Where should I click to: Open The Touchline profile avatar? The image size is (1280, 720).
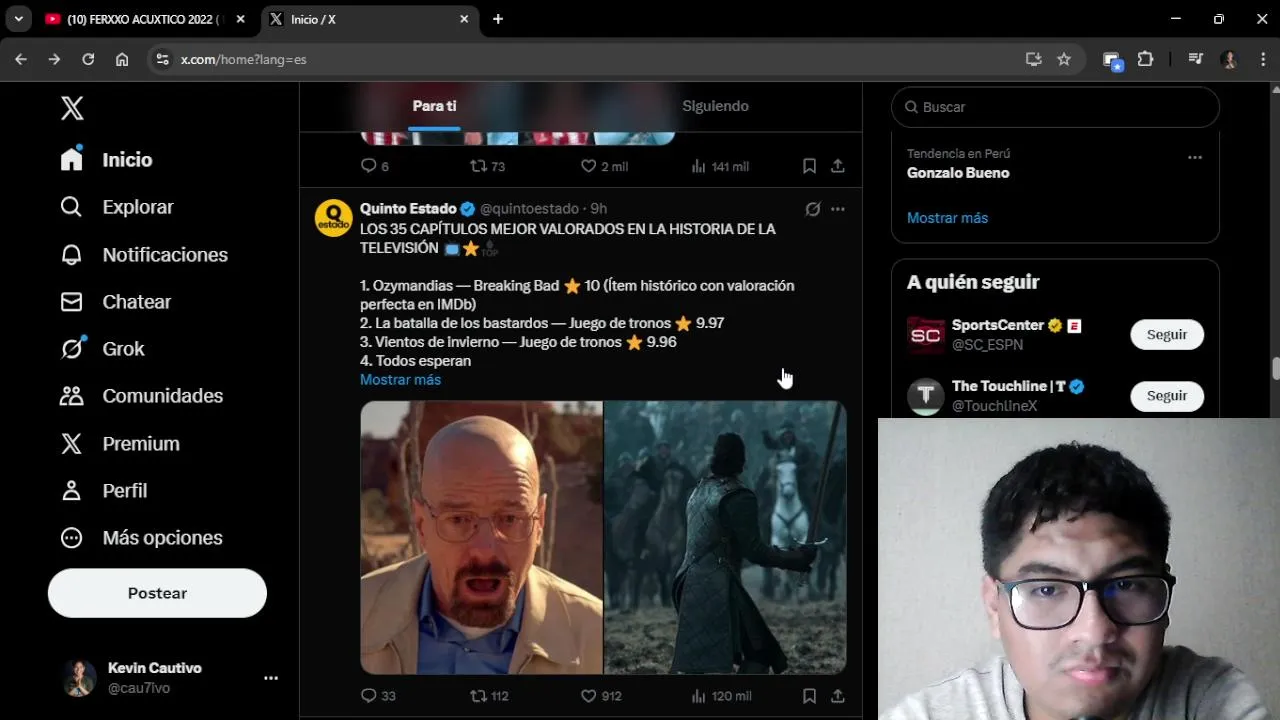coord(926,396)
